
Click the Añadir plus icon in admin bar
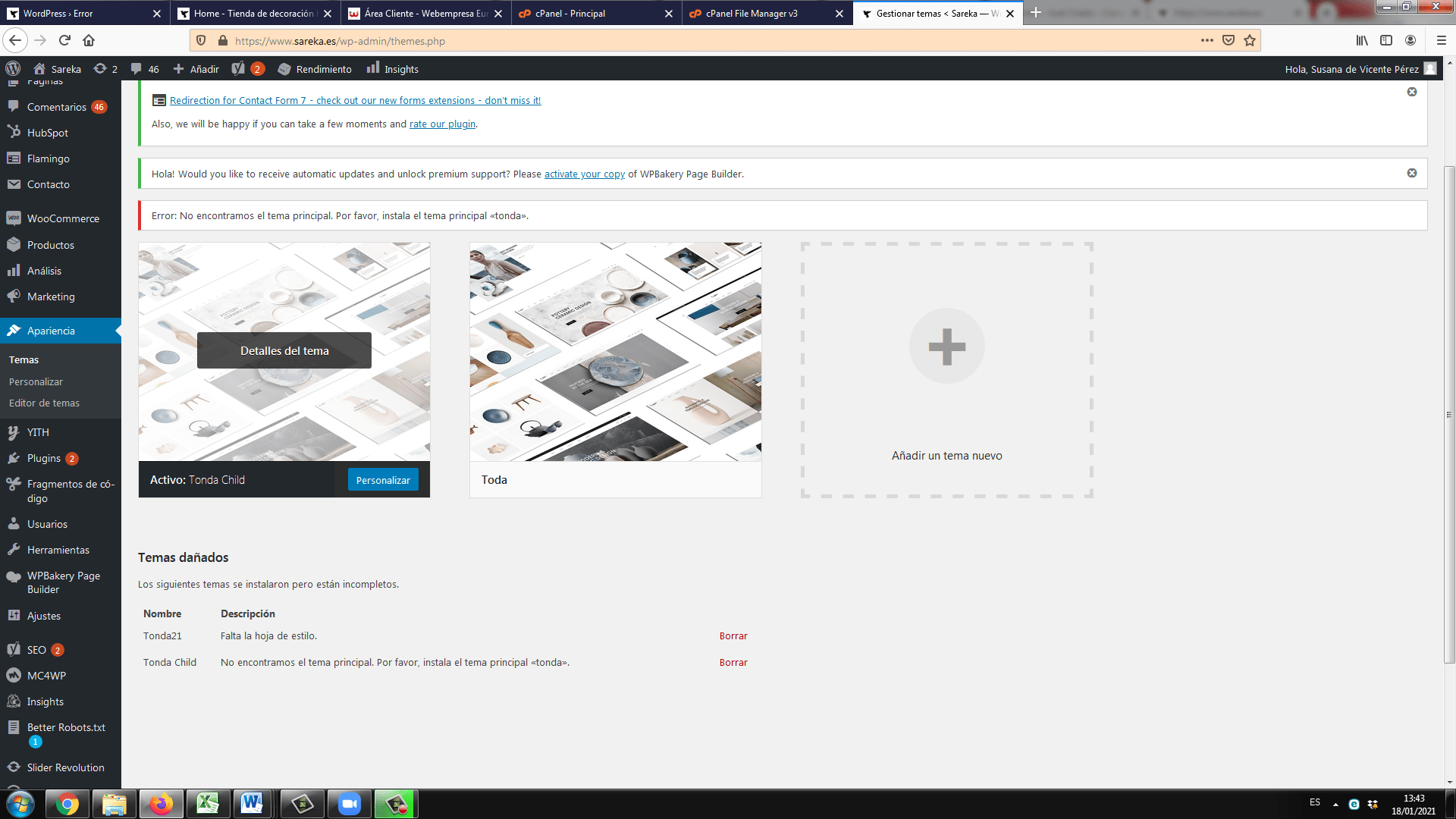(x=179, y=69)
